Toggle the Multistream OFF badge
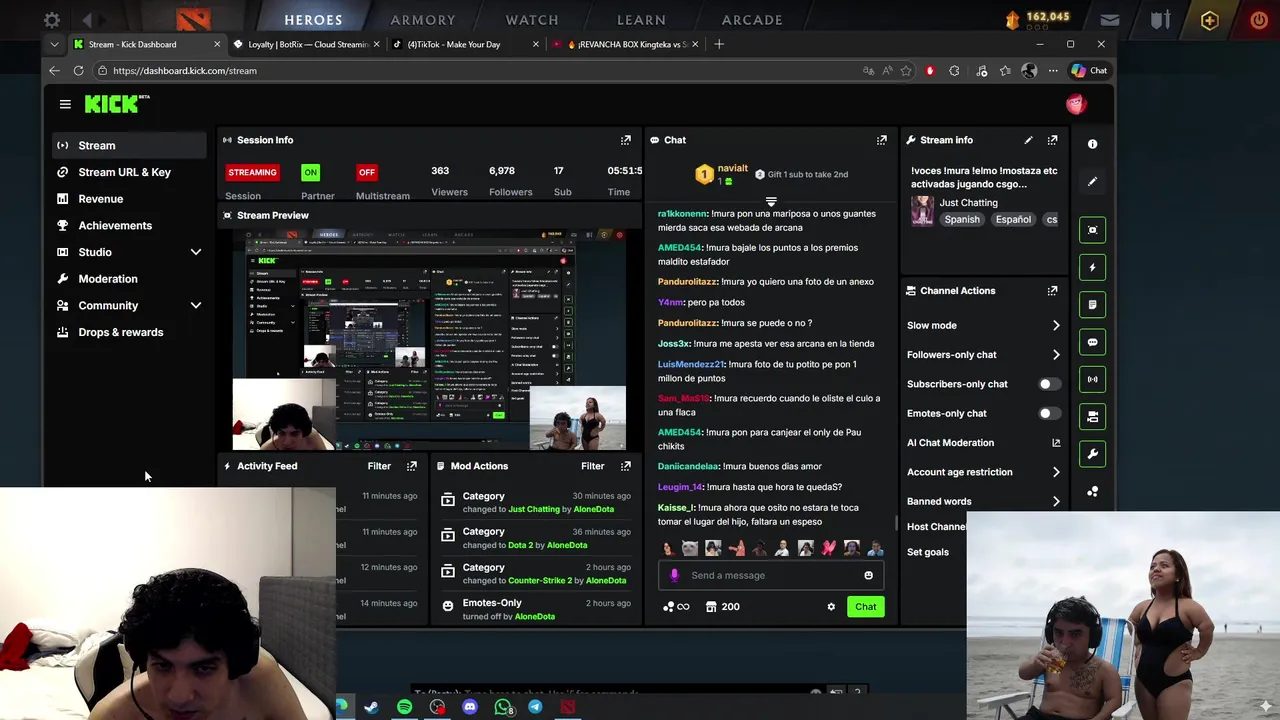The height and width of the screenshot is (720, 1280). [367, 172]
